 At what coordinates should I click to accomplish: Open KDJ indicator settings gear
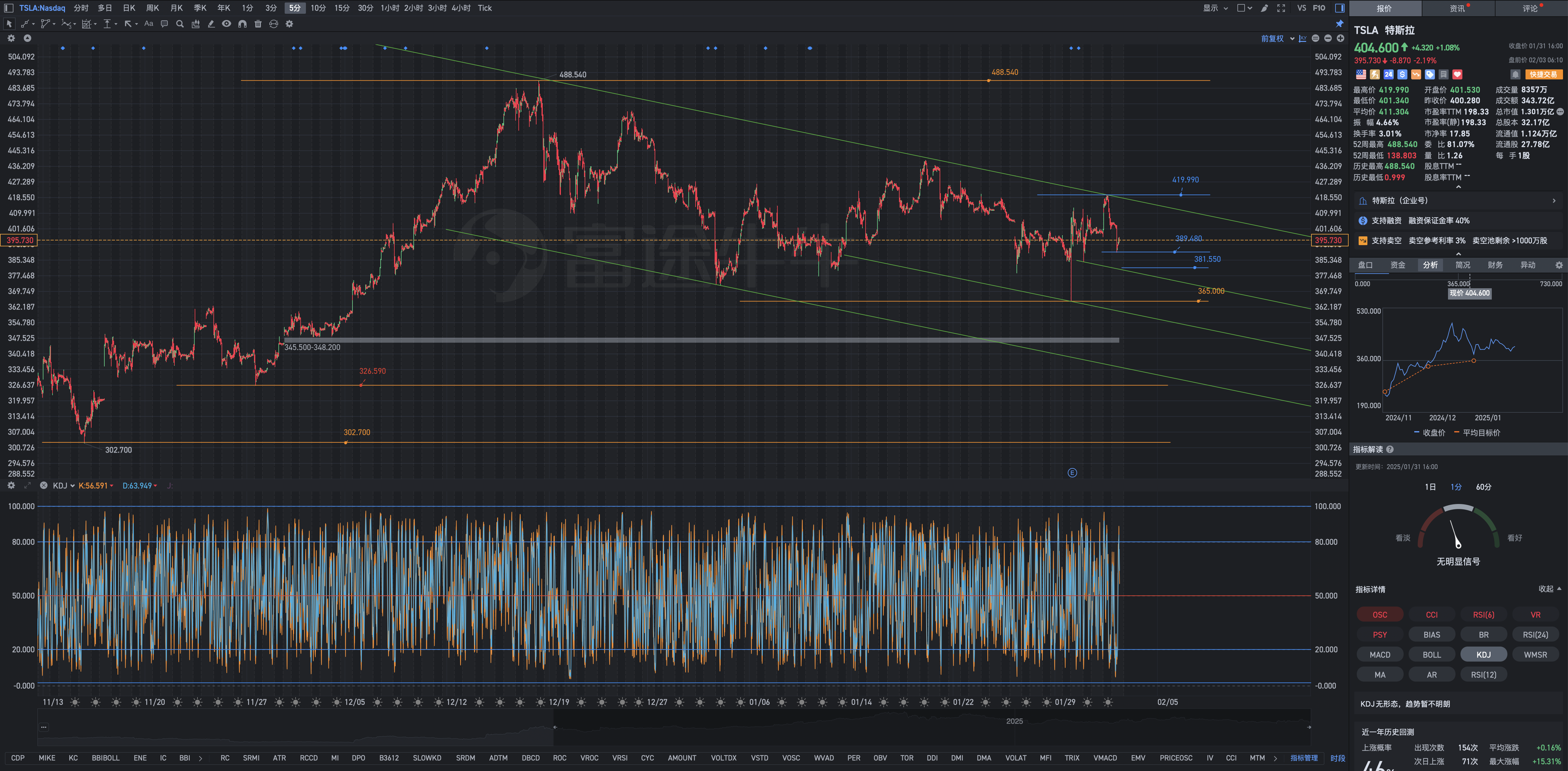(11, 485)
